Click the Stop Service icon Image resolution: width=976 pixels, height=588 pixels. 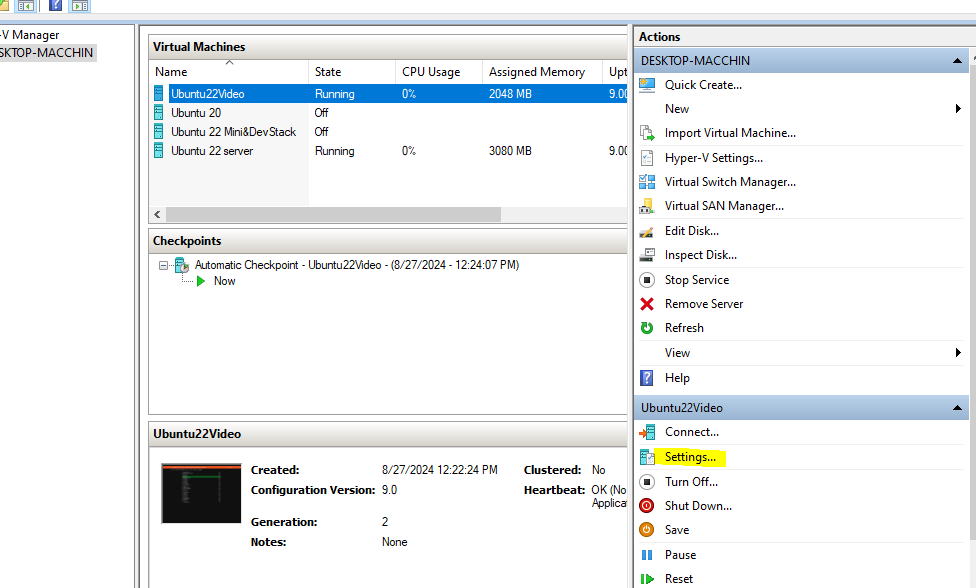pyautogui.click(x=647, y=280)
